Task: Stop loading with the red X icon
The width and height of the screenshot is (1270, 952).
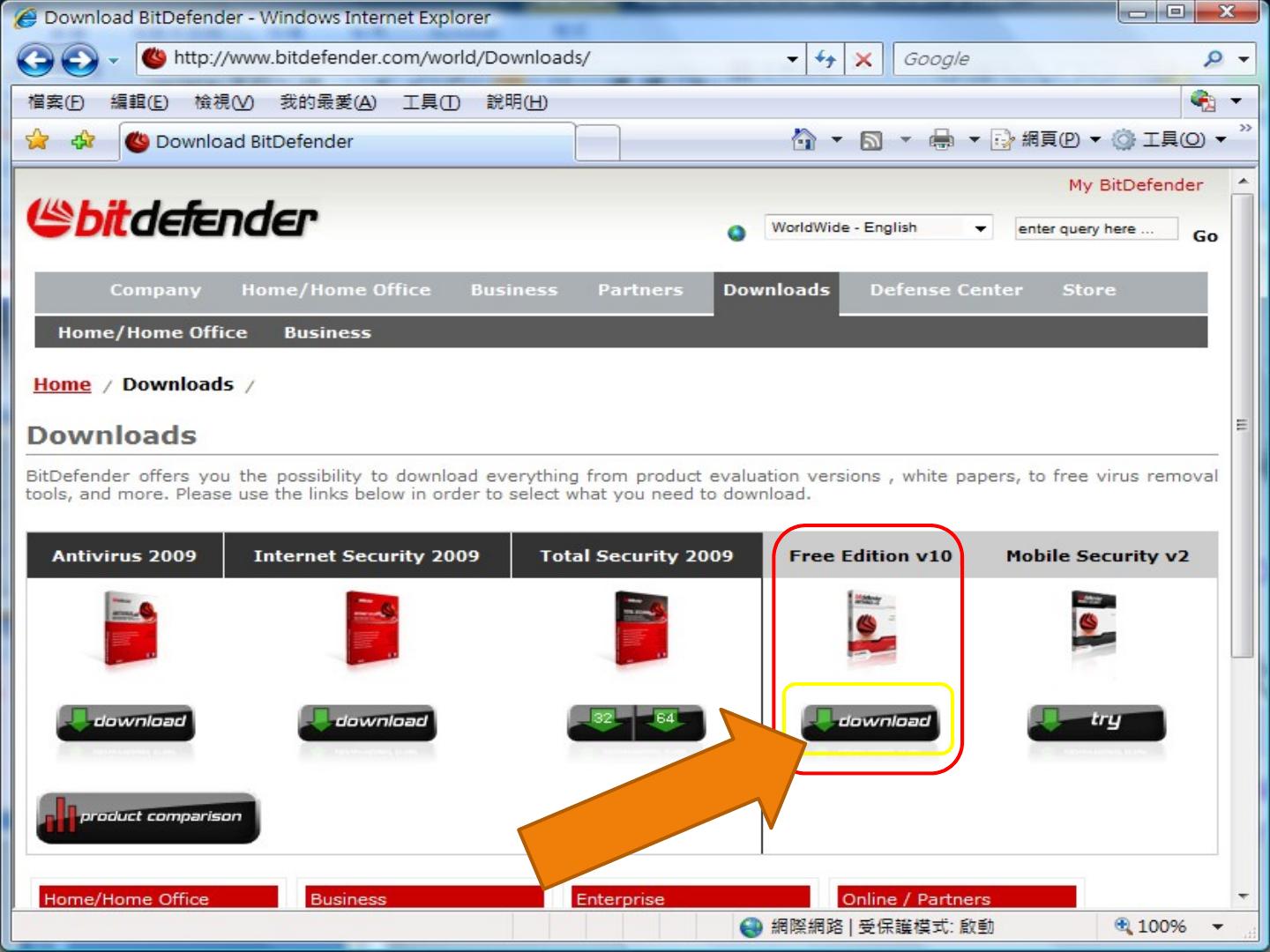Action: pyautogui.click(x=863, y=59)
